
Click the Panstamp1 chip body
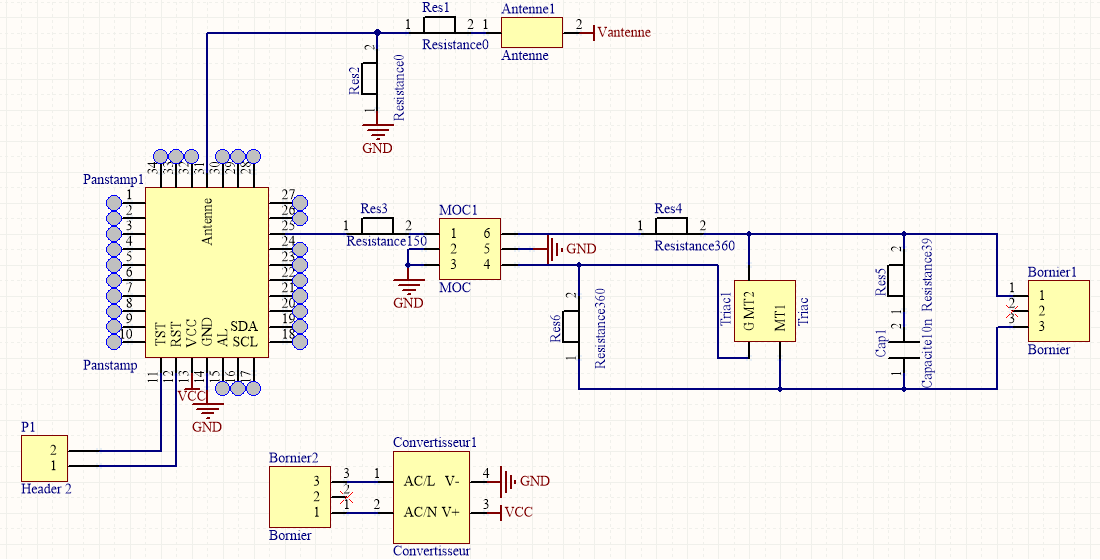(x=206, y=270)
